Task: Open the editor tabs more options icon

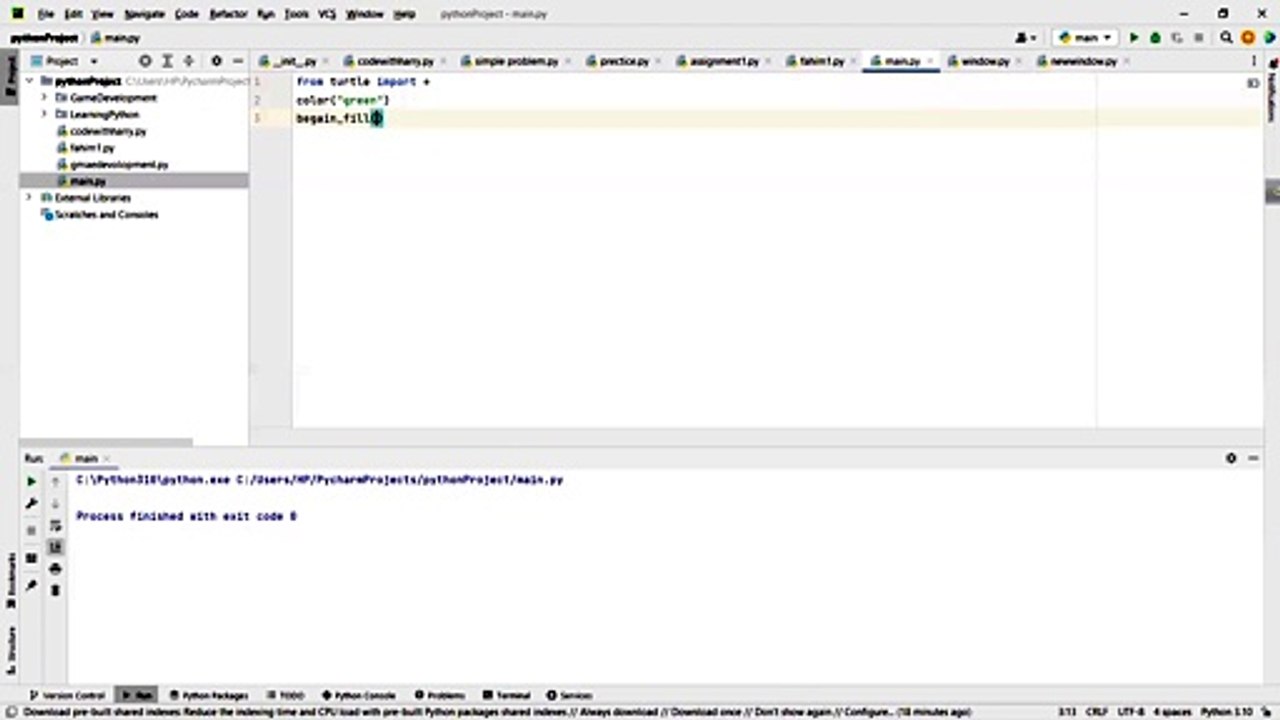Action: click(x=1253, y=62)
